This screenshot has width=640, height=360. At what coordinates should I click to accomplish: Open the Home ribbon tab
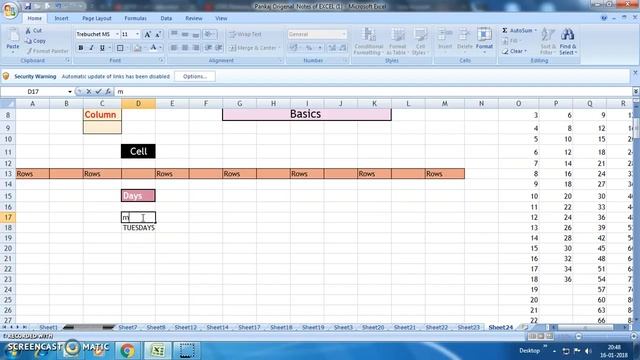click(34, 18)
